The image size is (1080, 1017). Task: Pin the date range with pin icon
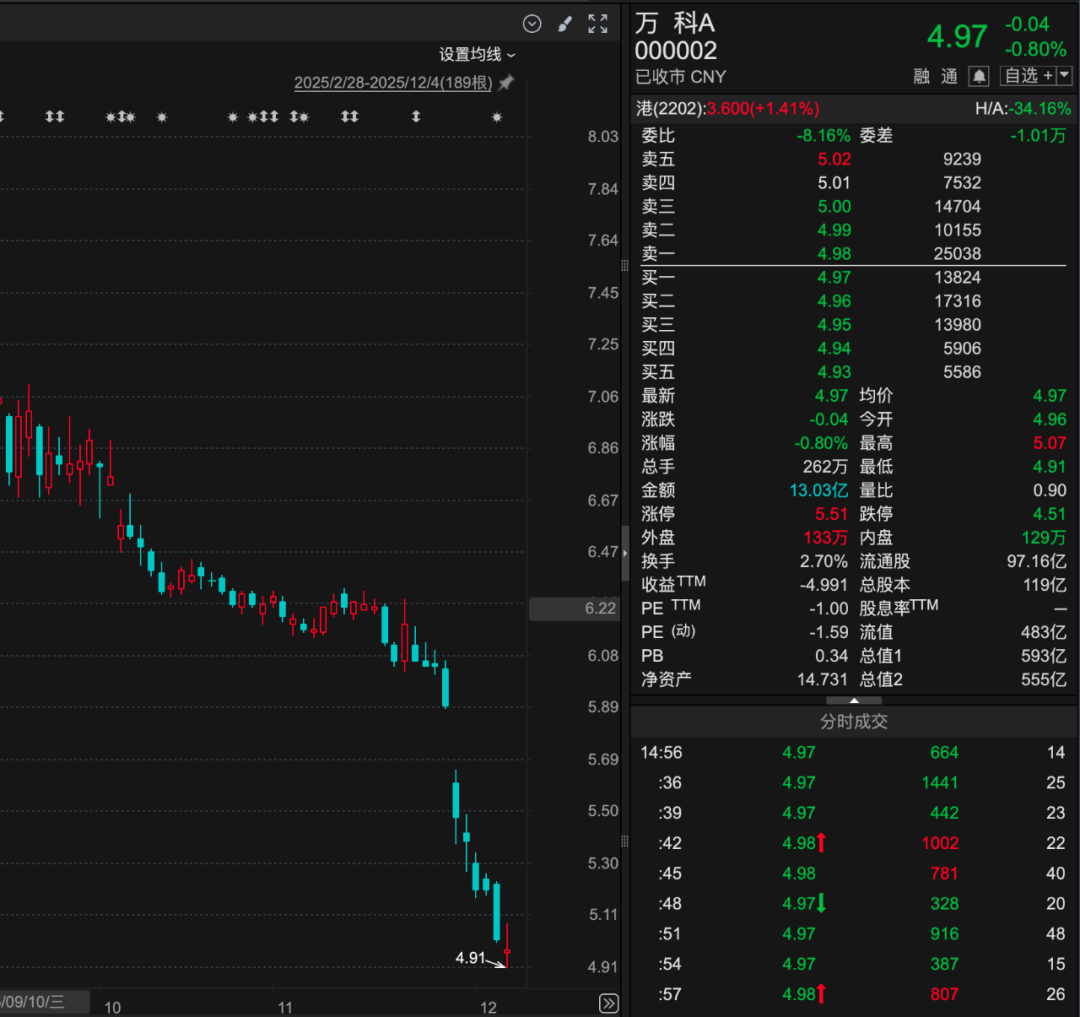click(x=506, y=83)
